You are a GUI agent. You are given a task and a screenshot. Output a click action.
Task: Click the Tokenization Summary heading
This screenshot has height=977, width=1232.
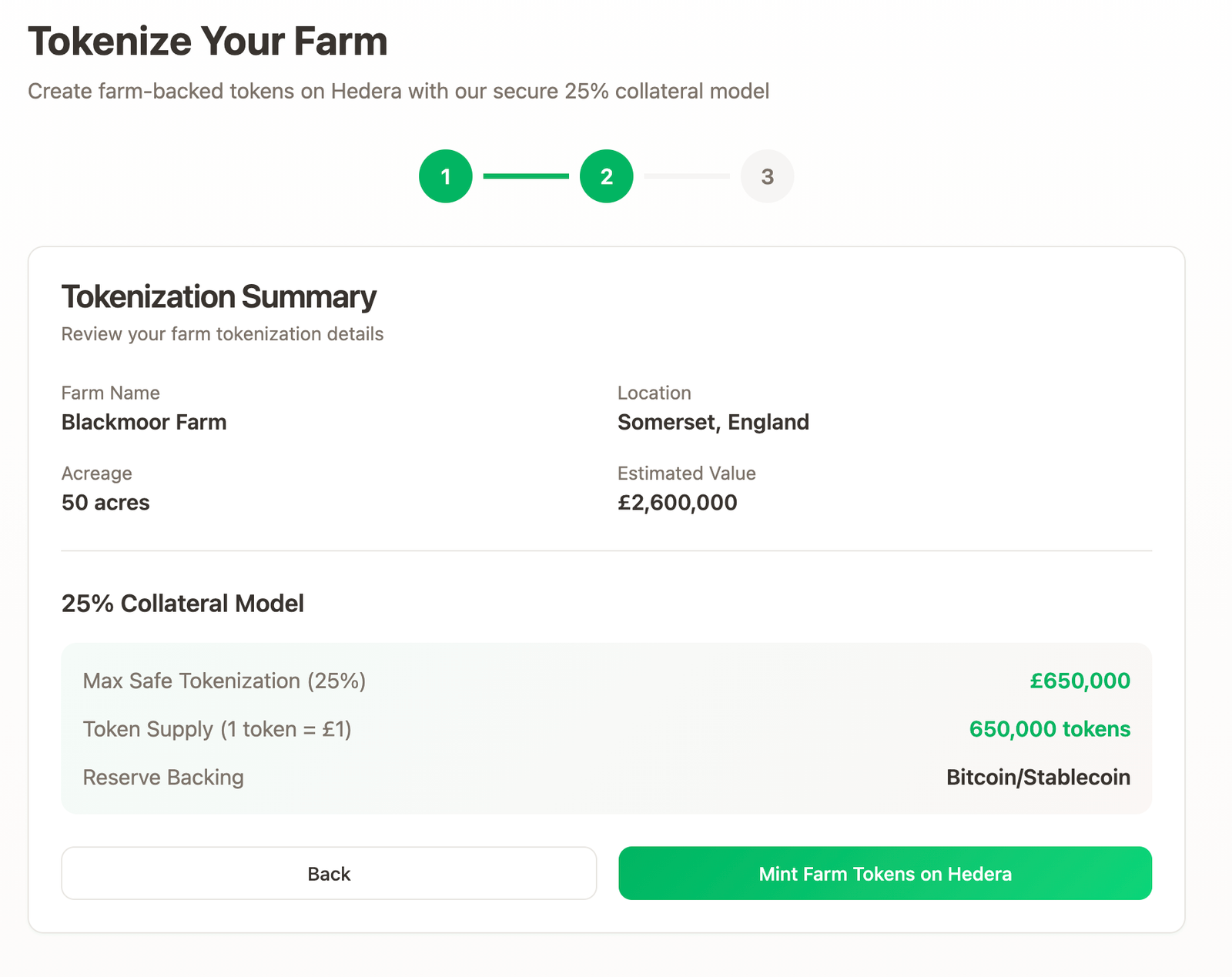219,296
